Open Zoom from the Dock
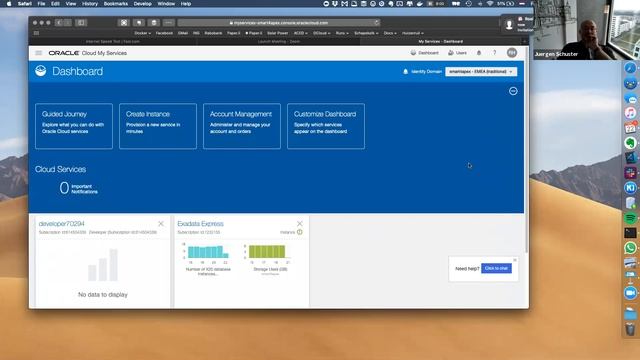640x360 pixels. (630, 293)
